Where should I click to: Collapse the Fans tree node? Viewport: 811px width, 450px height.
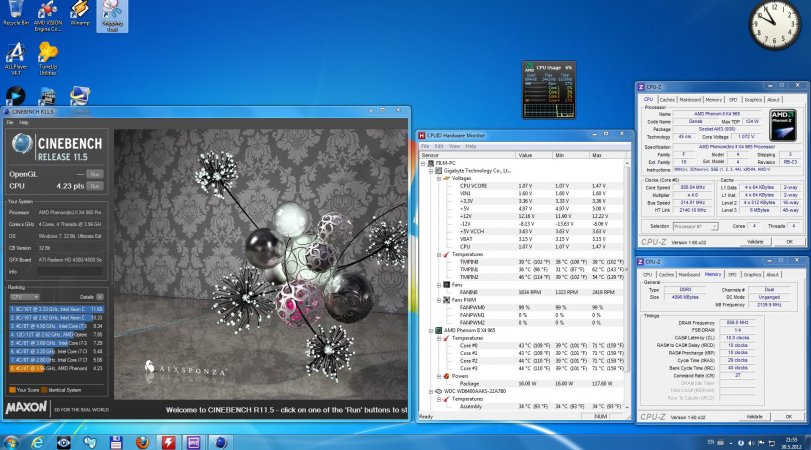click(439, 285)
